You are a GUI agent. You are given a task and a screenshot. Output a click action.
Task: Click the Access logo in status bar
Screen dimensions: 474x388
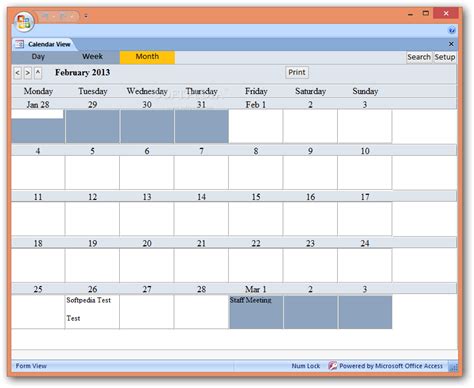[x=332, y=366]
